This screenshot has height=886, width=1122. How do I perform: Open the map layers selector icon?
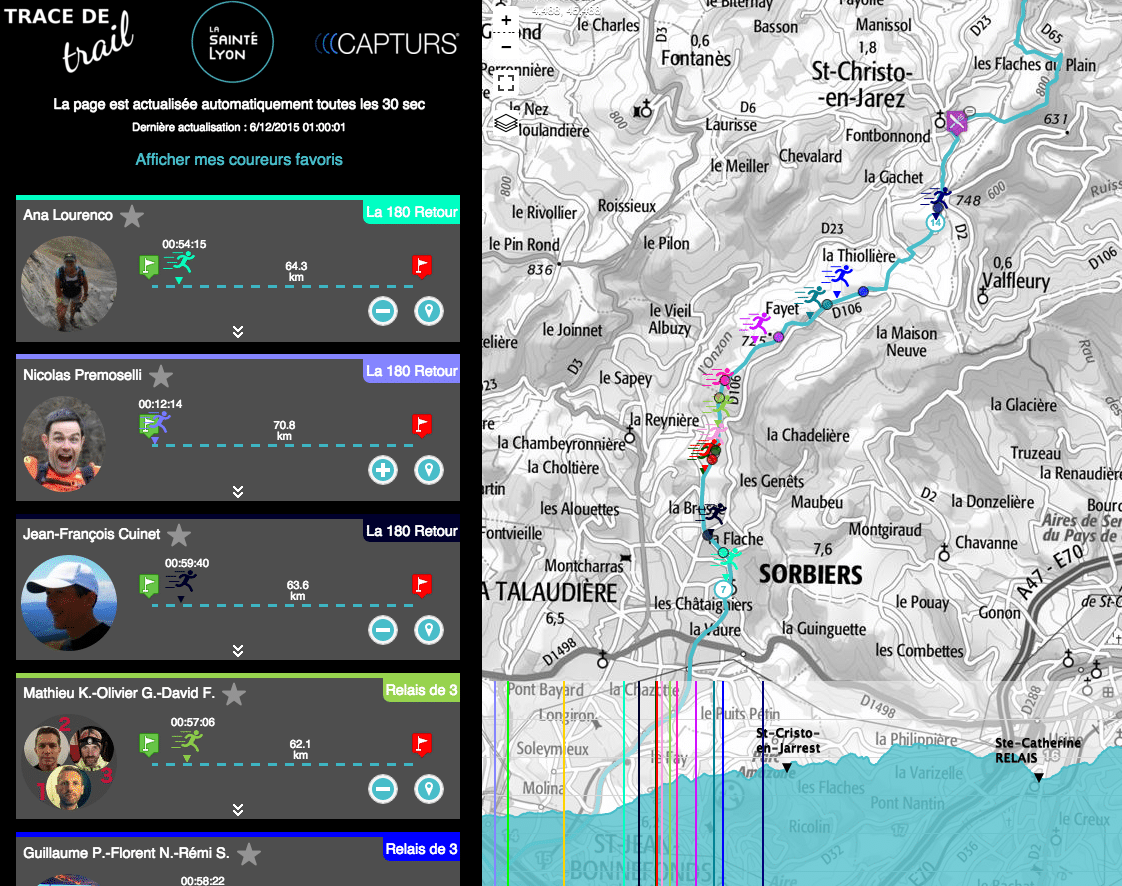(506, 123)
